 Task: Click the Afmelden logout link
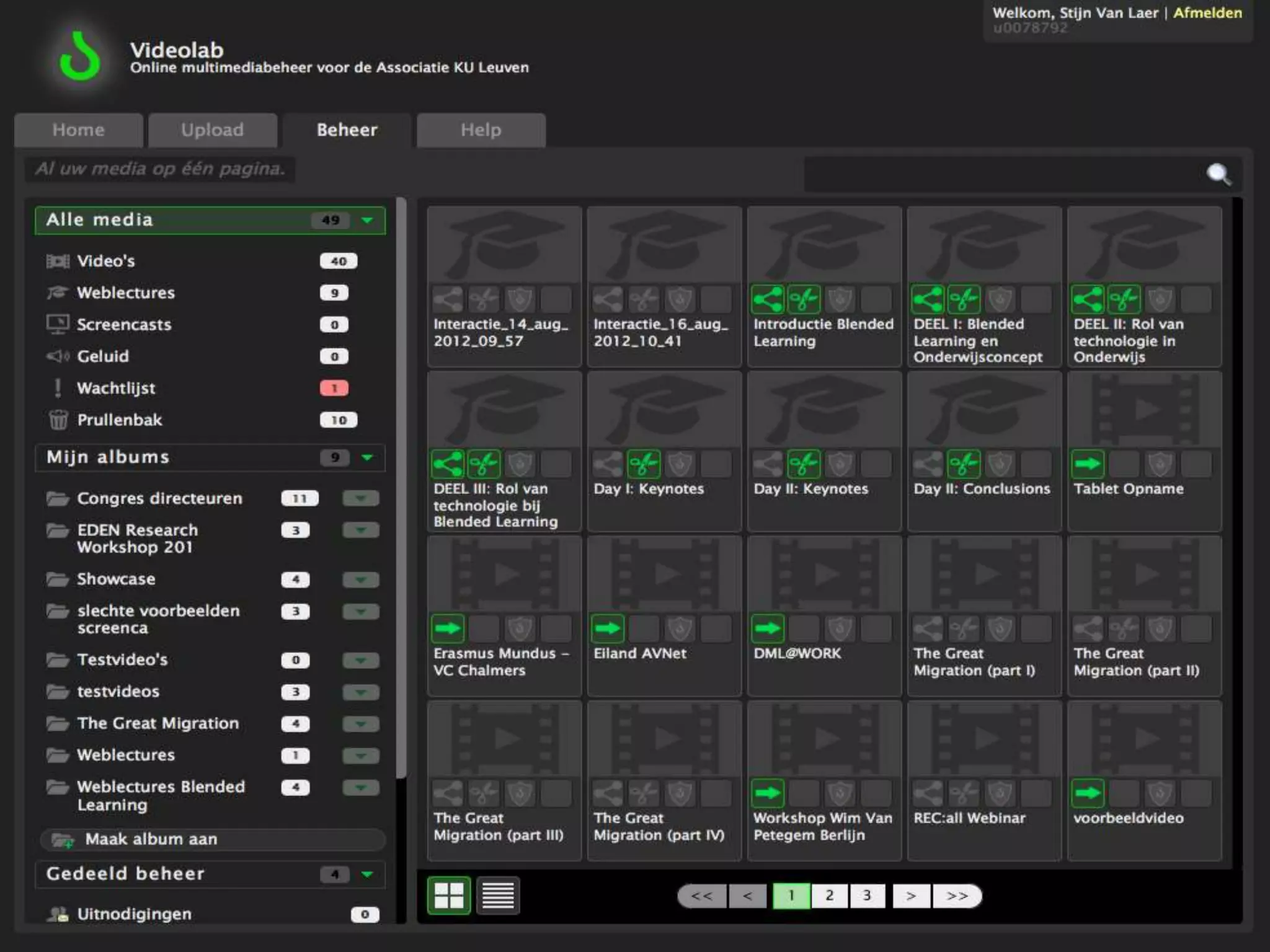[1207, 13]
